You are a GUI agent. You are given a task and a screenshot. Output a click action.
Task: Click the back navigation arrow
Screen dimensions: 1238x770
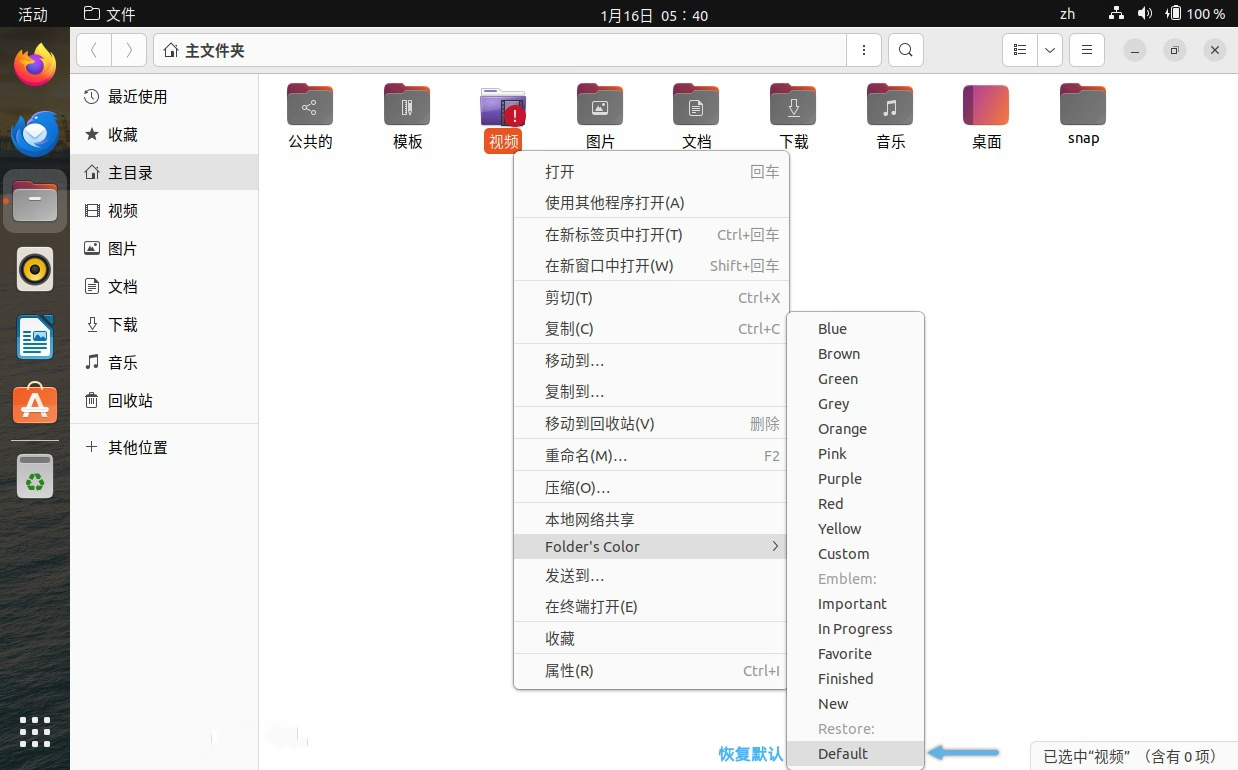pos(93,49)
